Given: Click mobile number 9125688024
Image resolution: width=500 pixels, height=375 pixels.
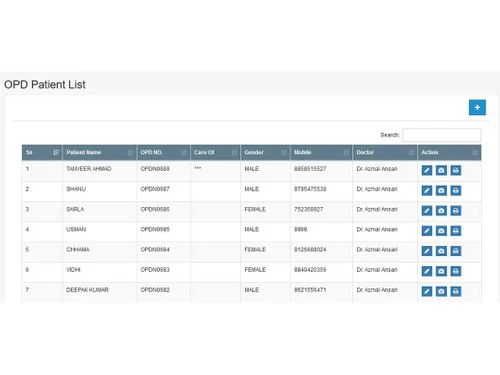Looking at the screenshot, I should (310, 249).
